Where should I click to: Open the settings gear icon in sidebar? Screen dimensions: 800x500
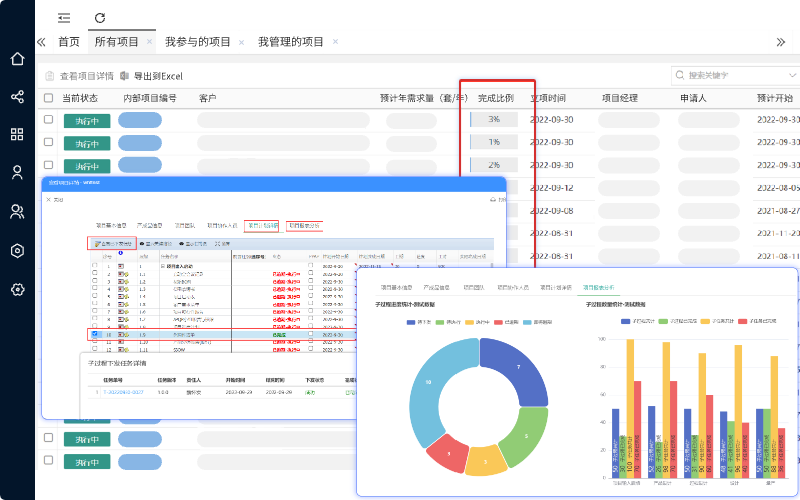(x=17, y=289)
